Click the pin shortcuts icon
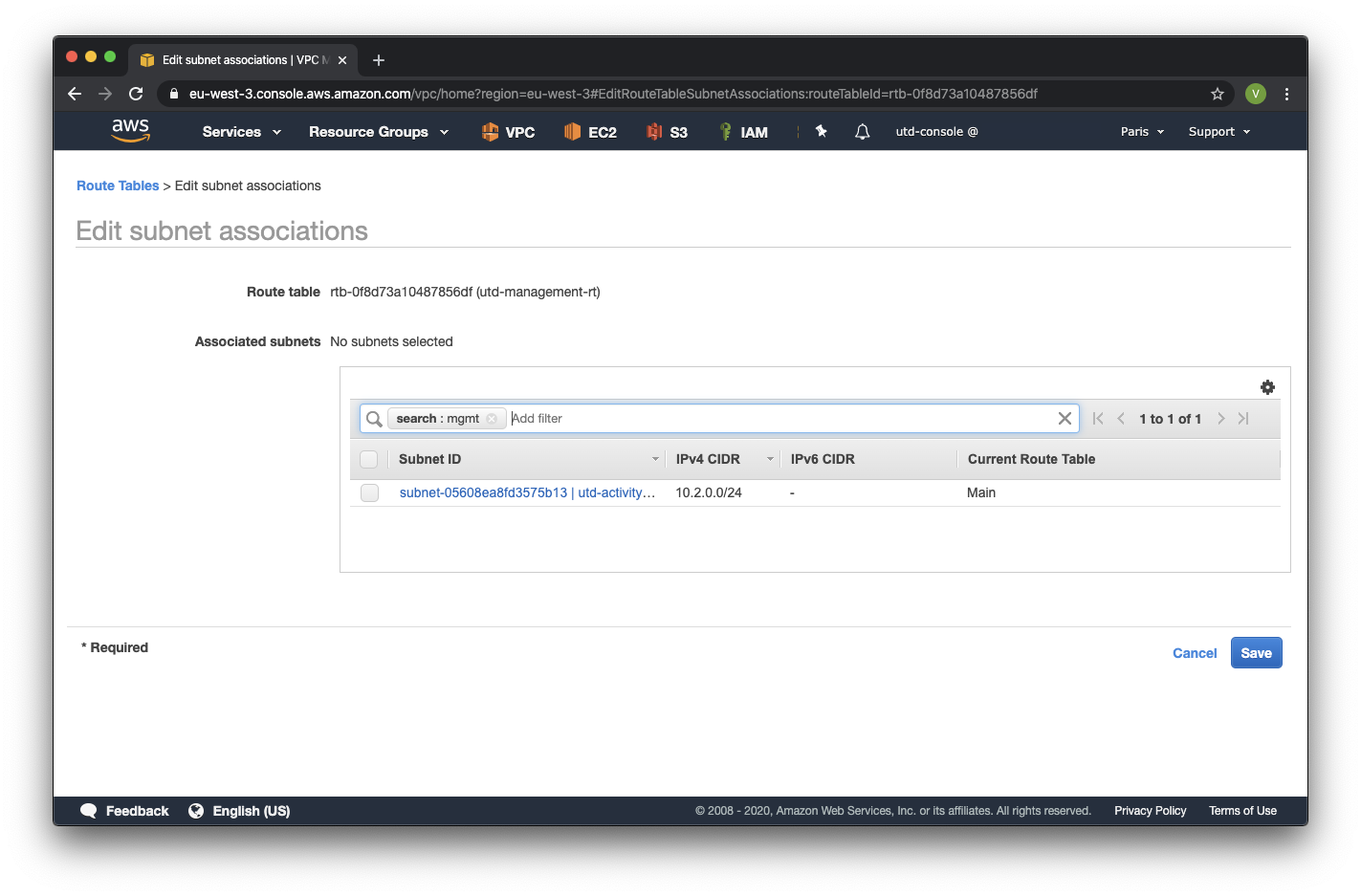1361x896 pixels. [821, 131]
